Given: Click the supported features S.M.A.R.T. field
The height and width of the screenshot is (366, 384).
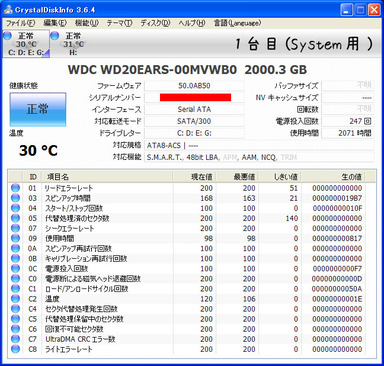Looking at the screenshot, I should point(259,157).
